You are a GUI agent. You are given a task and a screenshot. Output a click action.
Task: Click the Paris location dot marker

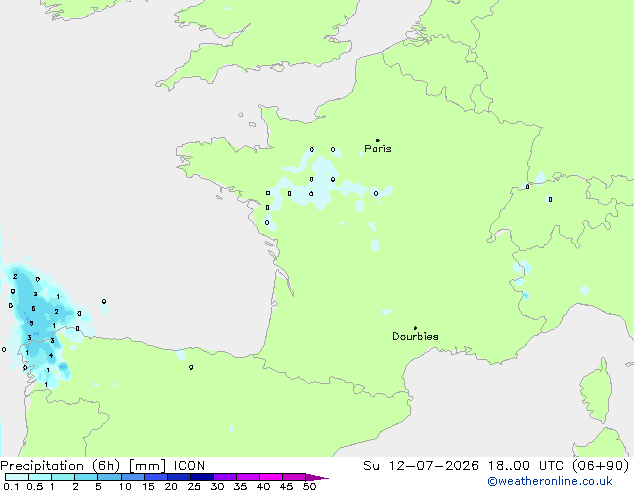(378, 140)
